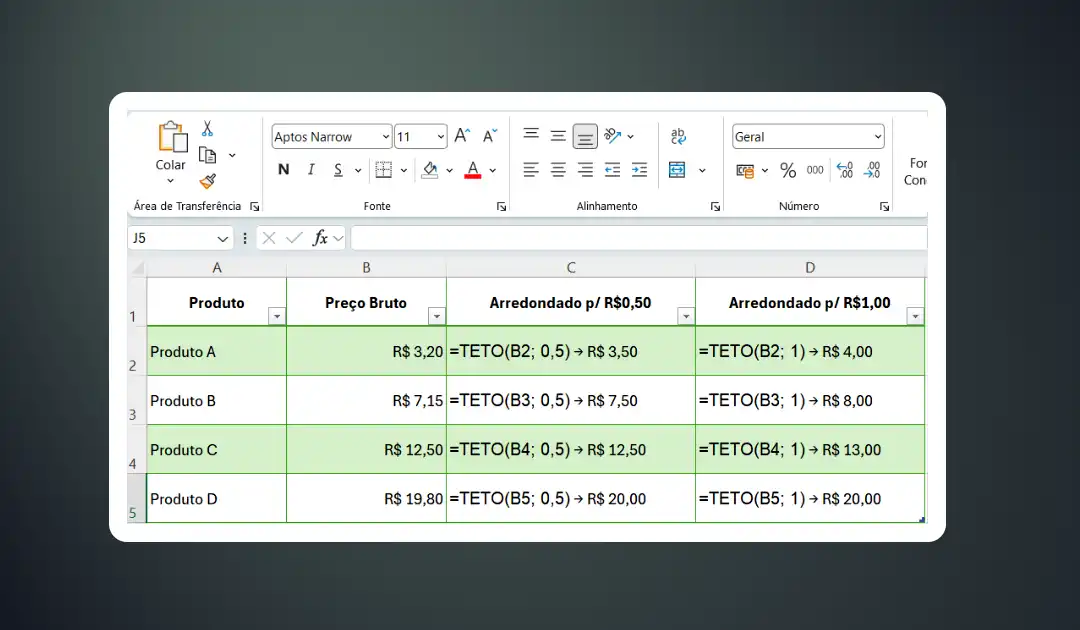
Task: Open Arredondado p/ R$1,00 filter
Action: pos(915,316)
